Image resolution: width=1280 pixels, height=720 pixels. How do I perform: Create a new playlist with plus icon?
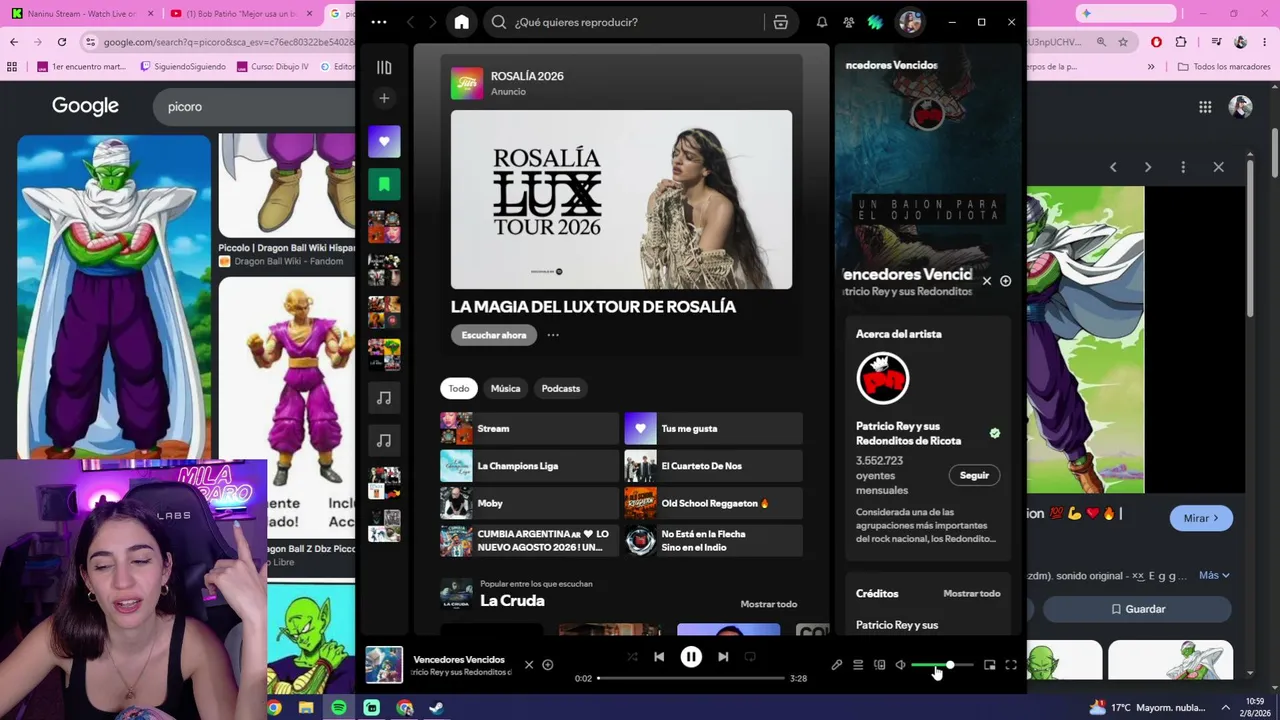384,98
